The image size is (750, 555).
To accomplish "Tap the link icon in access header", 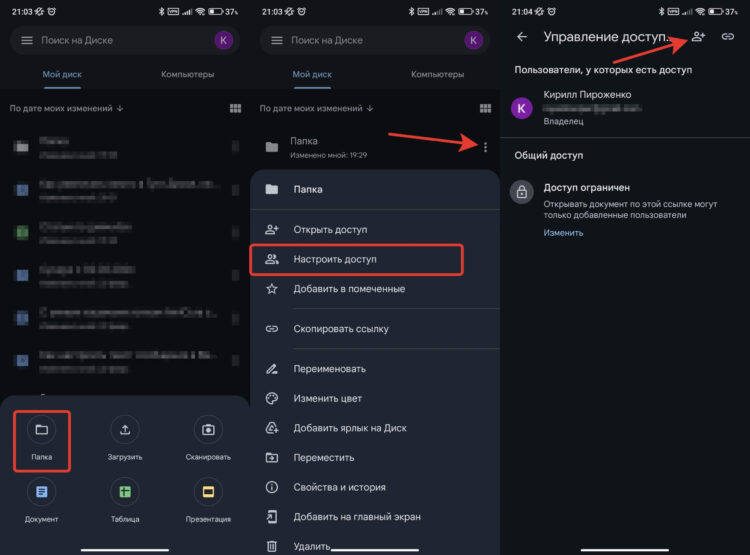I will tap(728, 36).
